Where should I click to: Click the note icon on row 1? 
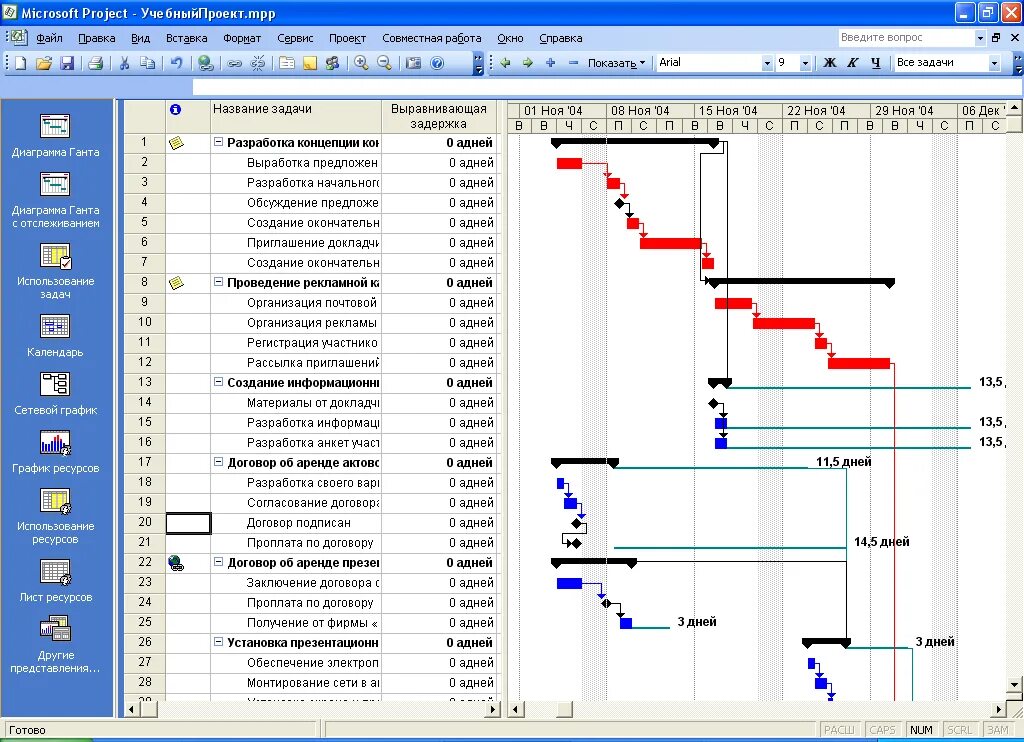coord(176,143)
